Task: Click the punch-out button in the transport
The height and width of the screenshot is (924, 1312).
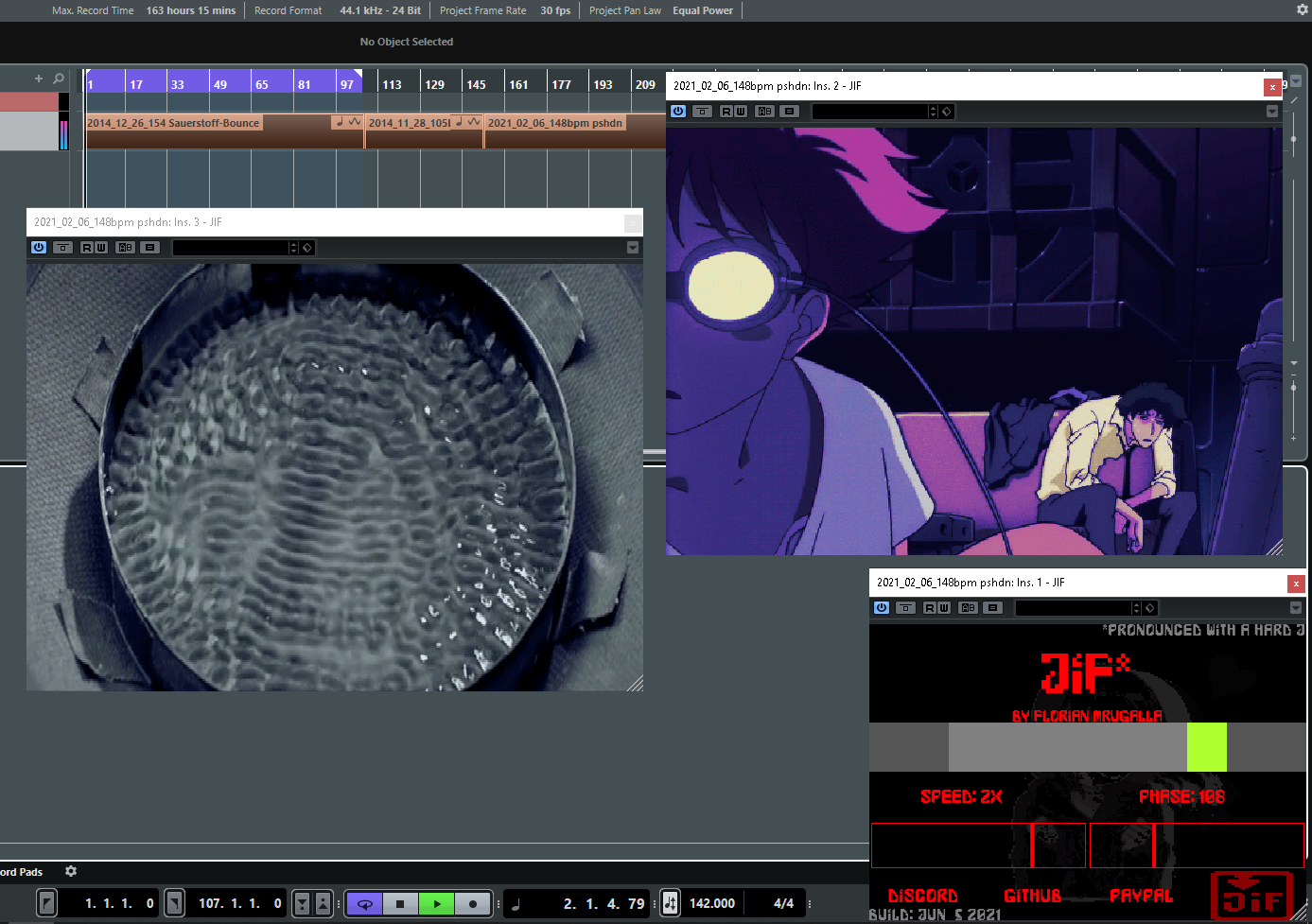Action: click(x=323, y=903)
